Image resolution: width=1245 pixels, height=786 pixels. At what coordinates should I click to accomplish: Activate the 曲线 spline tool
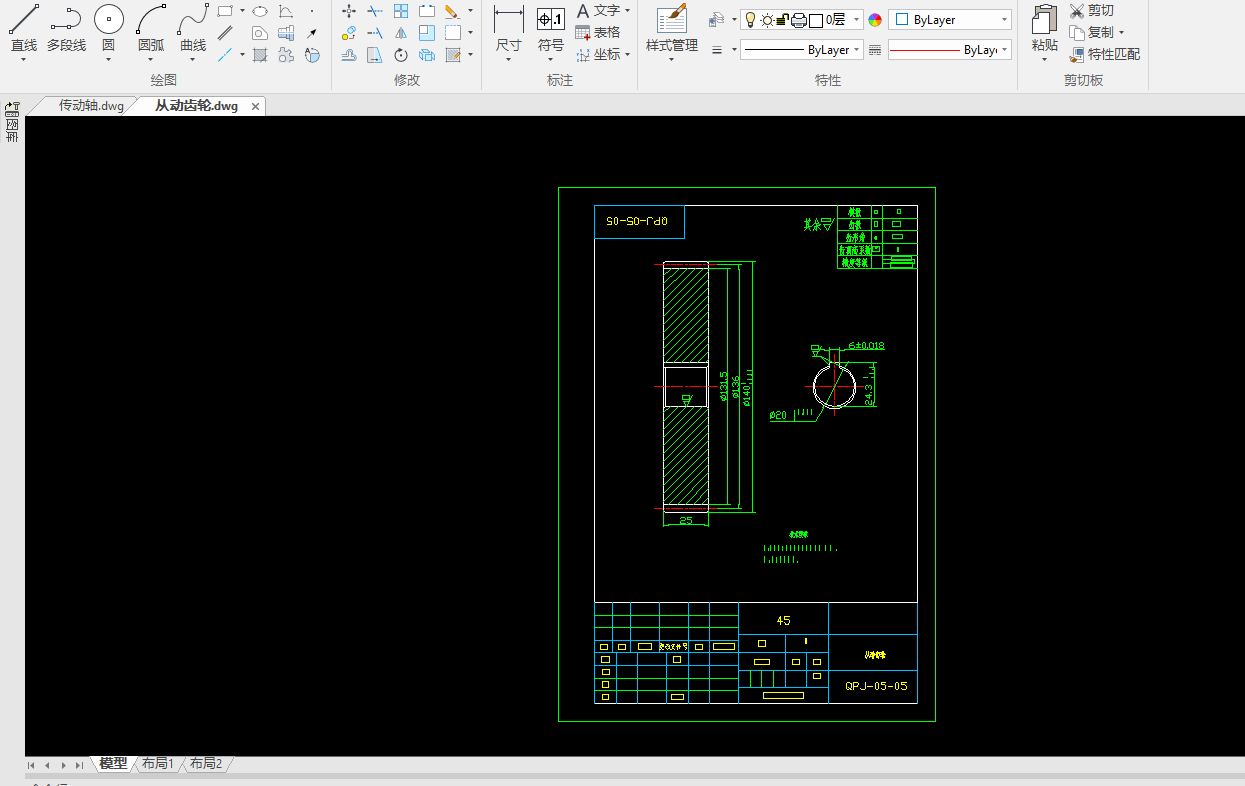tap(193, 20)
